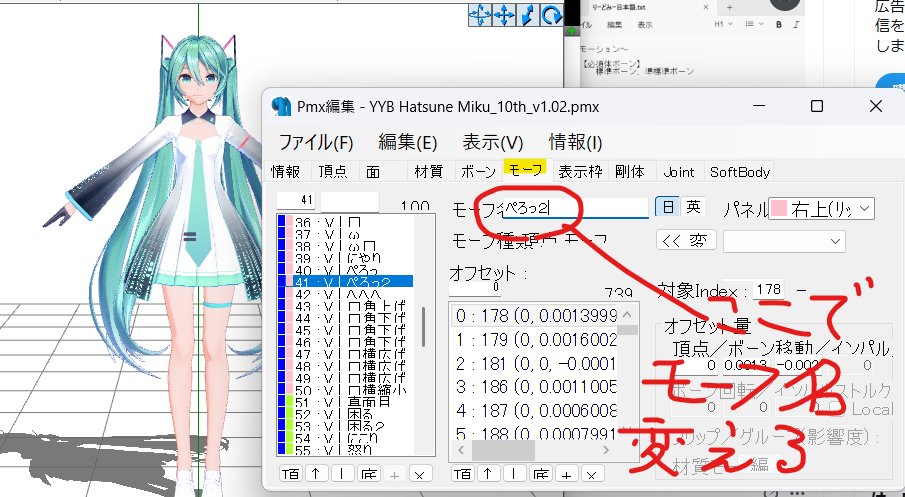Add new offset with + under offset list
This screenshot has height=497, width=905.
[x=566, y=474]
